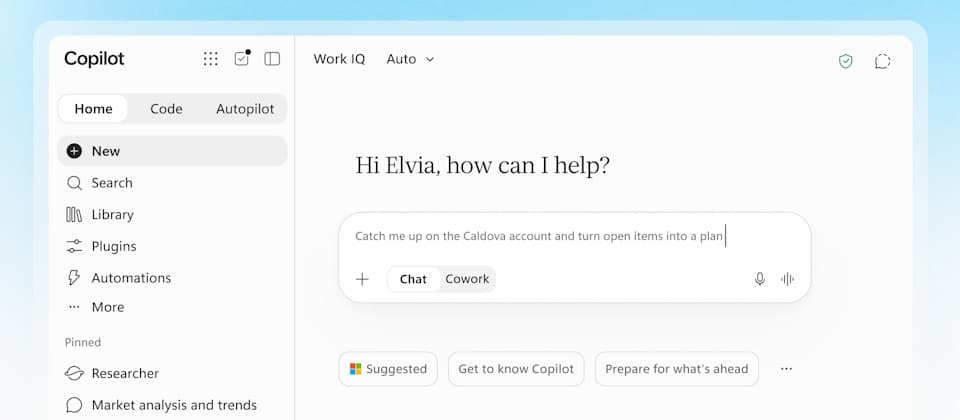Screen dimensions: 960x420
Task: Expand More in the sidebar
Action: [172, 307]
